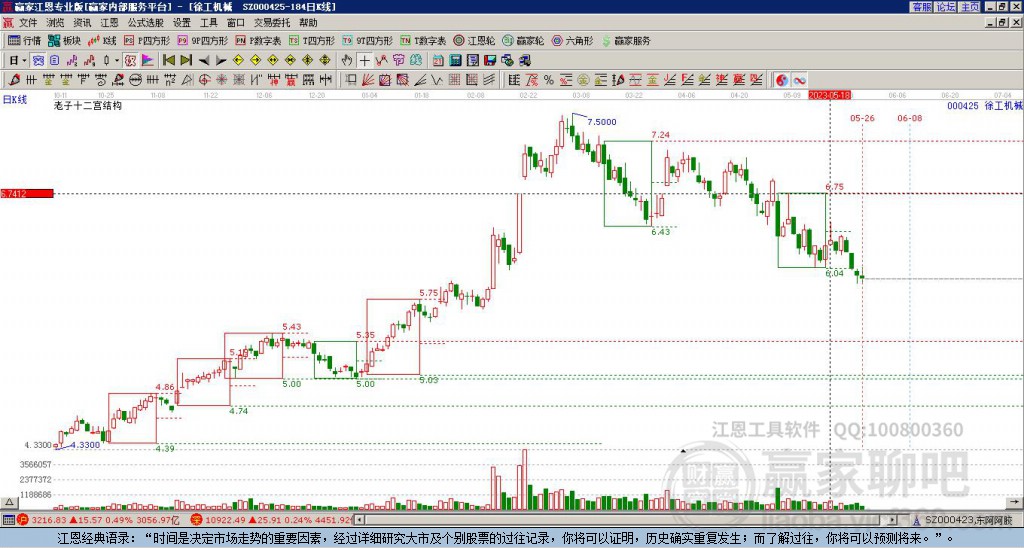This screenshot has height=548, width=1024.
Task: Click the 6.7412 red price tag
Action: pyautogui.click(x=27, y=193)
